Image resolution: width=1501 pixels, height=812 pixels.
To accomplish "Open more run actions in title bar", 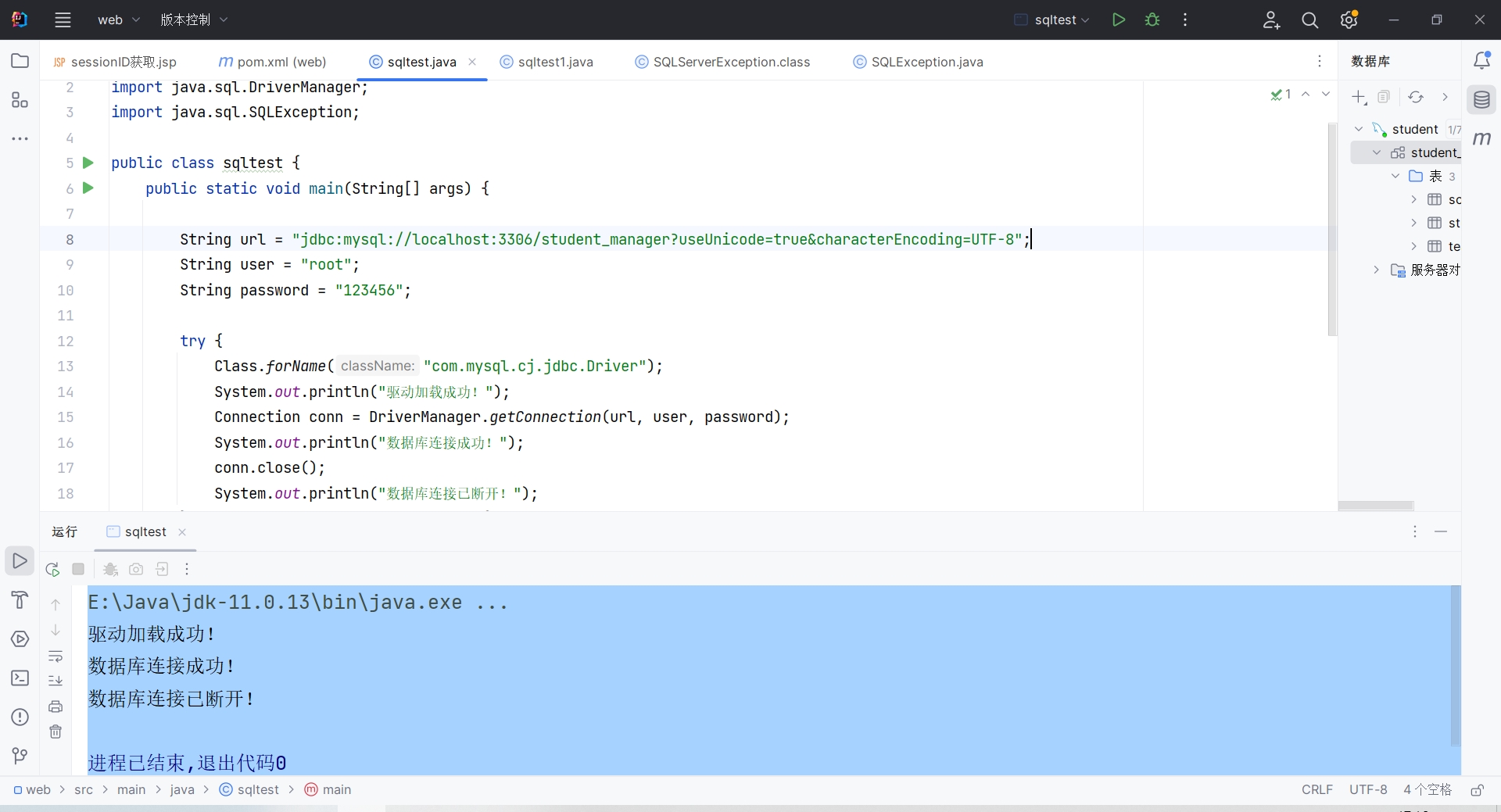I will pos(1185,20).
